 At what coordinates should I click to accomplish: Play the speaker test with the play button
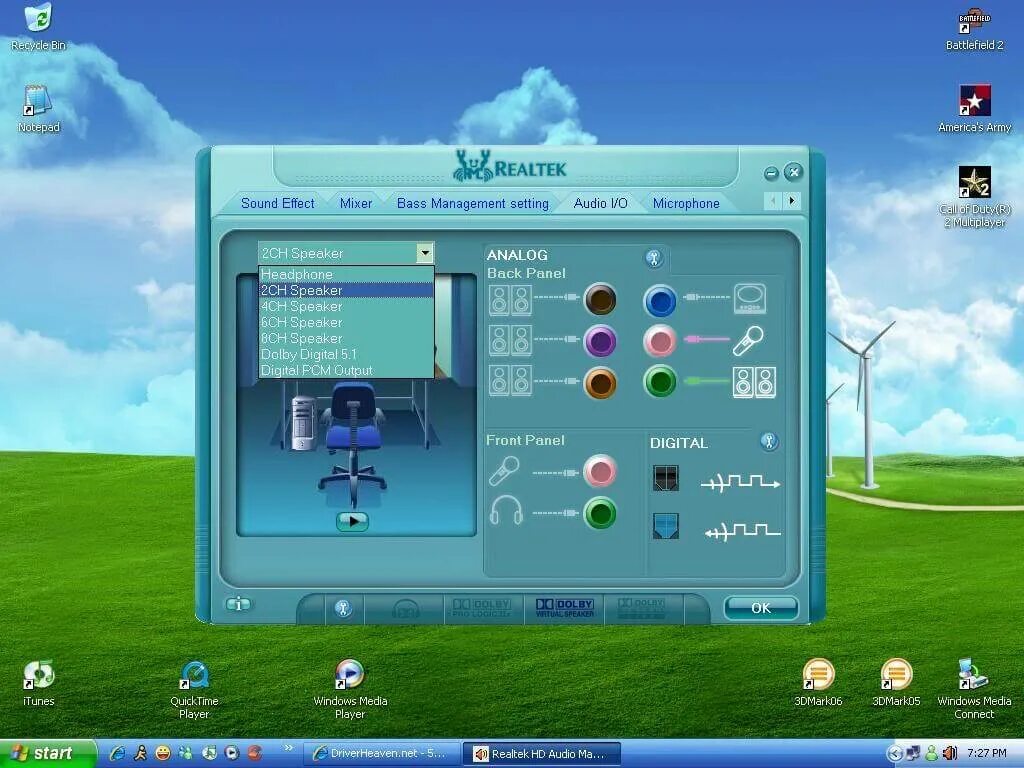point(353,521)
